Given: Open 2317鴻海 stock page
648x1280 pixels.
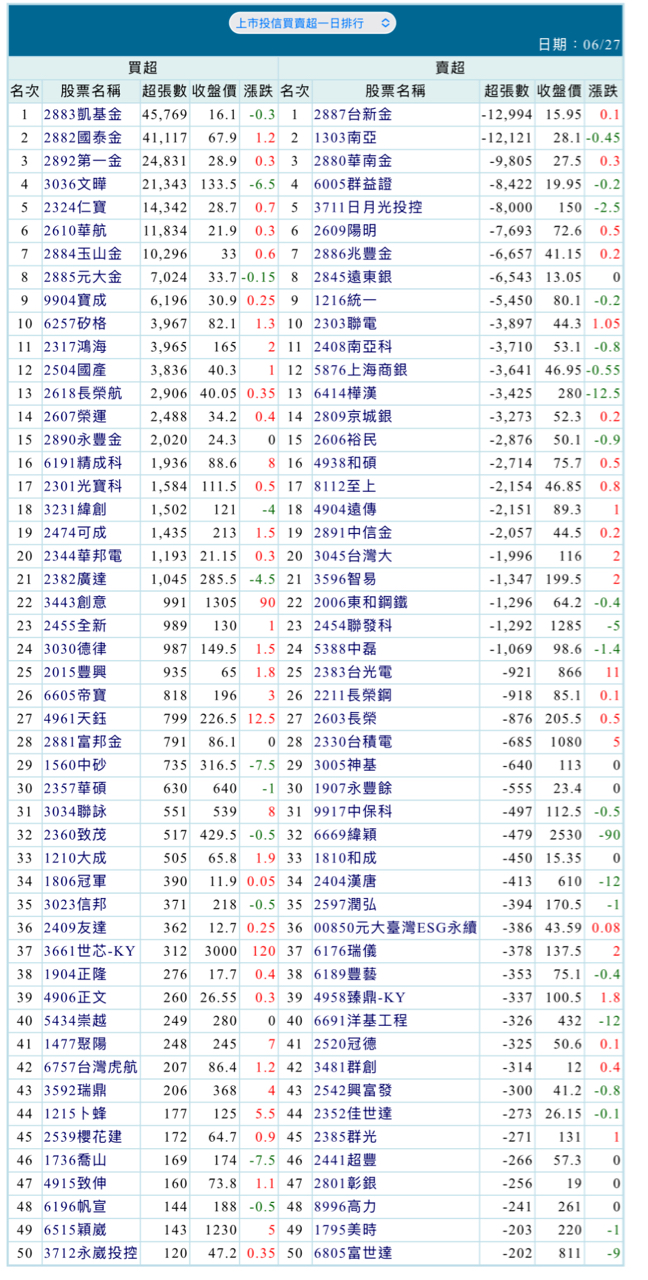Looking at the screenshot, I should pyautogui.click(x=75, y=346).
